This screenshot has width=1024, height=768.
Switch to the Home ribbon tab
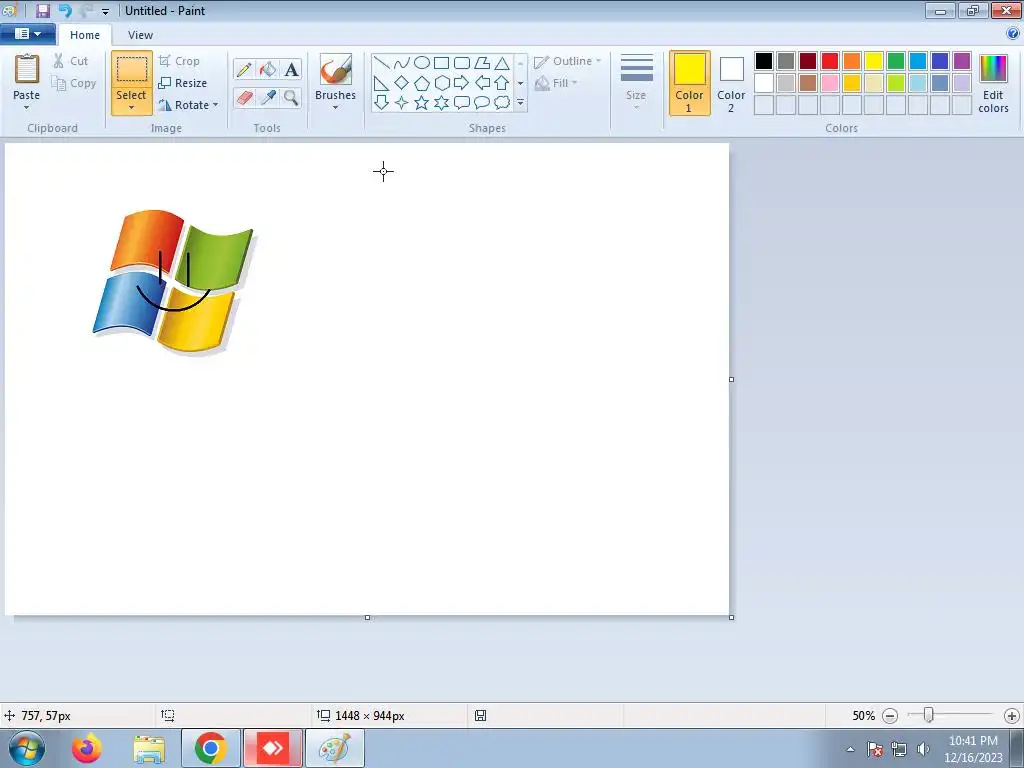point(85,35)
